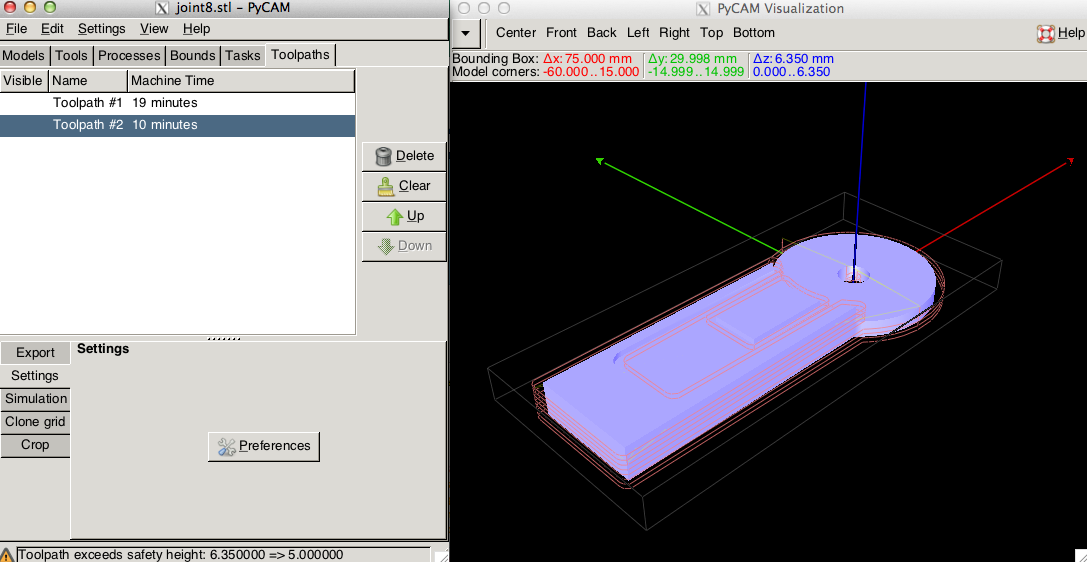Click the 19 minutes machine time cell
This screenshot has height=562, width=1087.
coord(164,103)
